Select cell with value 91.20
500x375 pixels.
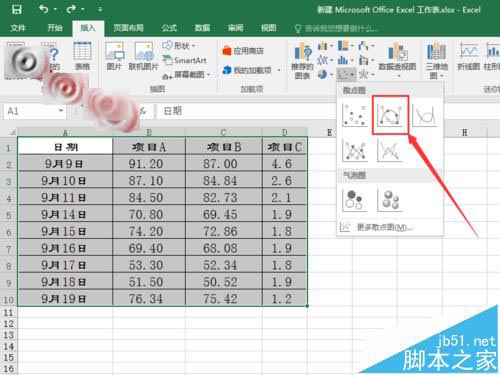[149, 163]
